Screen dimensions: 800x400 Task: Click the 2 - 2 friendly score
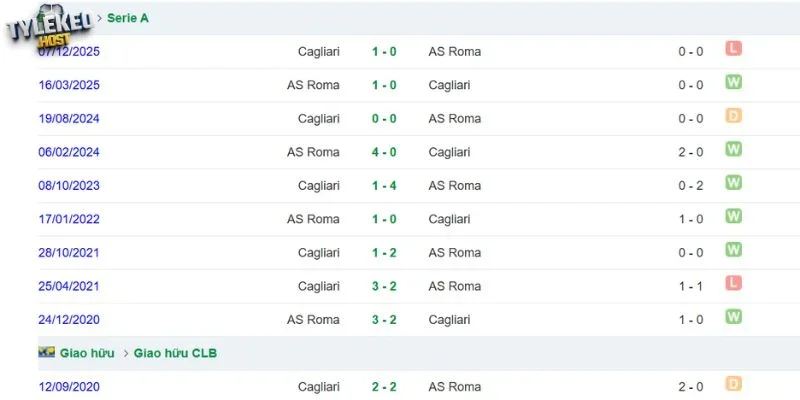click(x=384, y=387)
